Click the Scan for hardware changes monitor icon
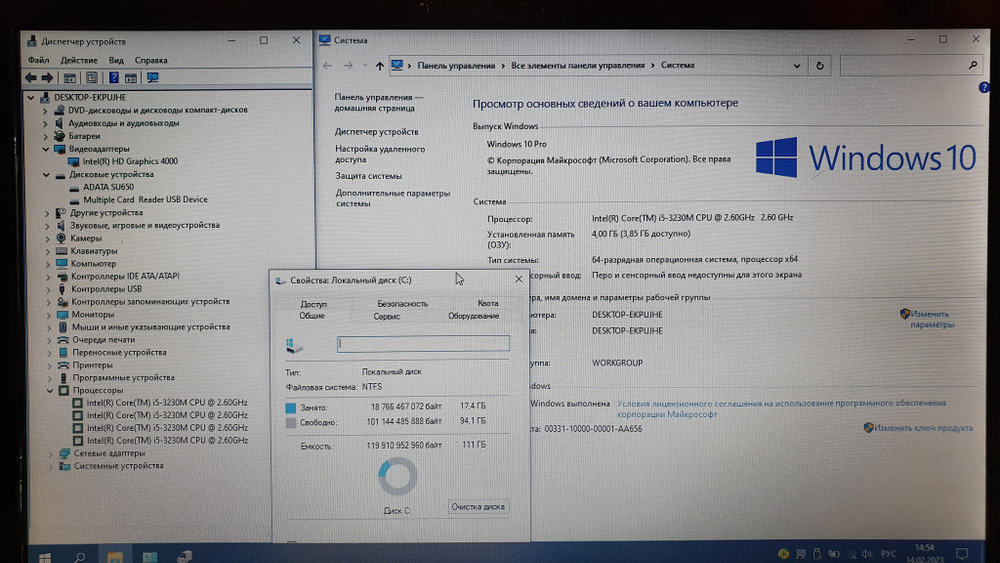Image resolution: width=1000 pixels, height=563 pixels. point(152,78)
